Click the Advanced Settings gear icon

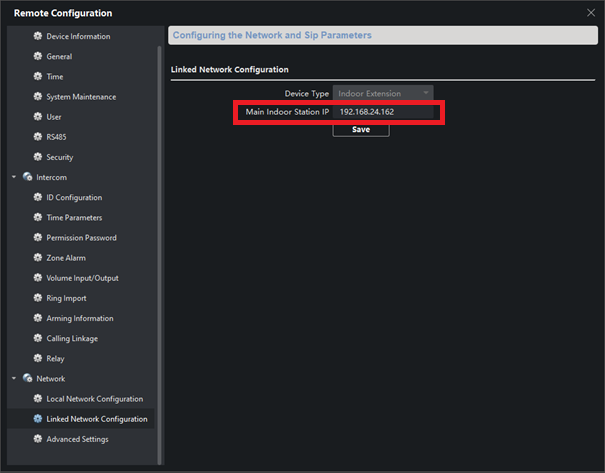[38, 439]
